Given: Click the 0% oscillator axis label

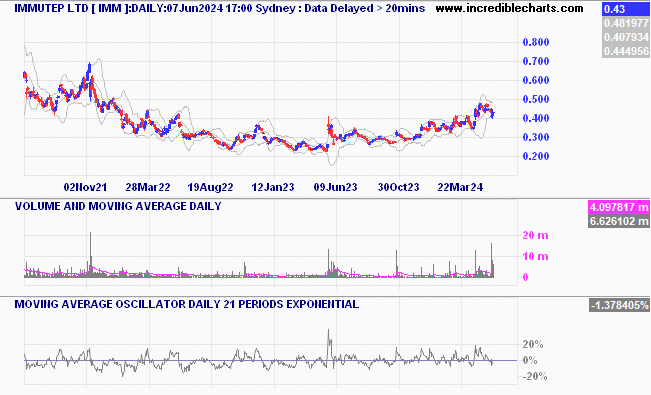Looking at the screenshot, I should (530, 361).
